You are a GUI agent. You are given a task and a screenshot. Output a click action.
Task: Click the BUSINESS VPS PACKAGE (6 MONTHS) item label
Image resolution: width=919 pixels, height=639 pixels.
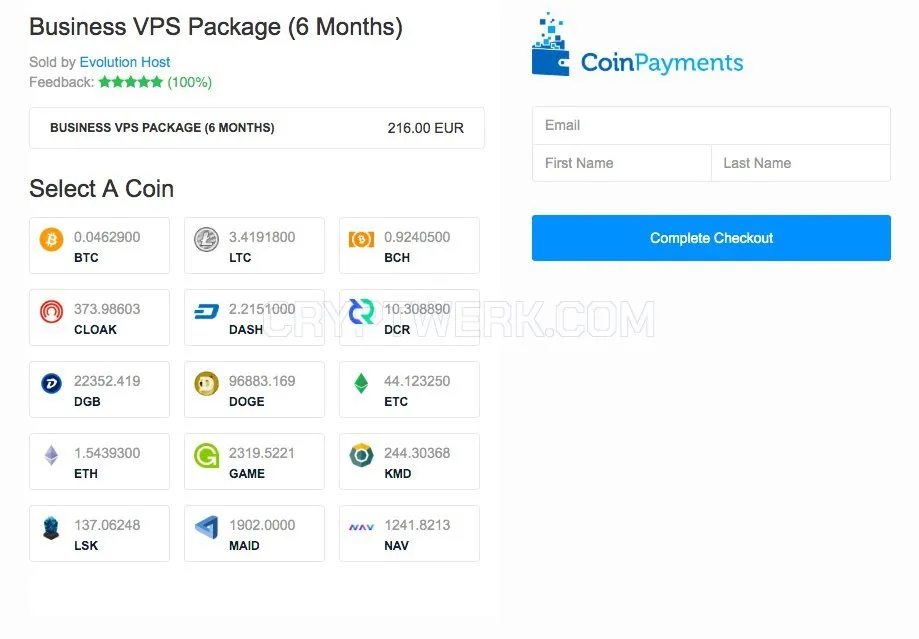[x=162, y=128]
